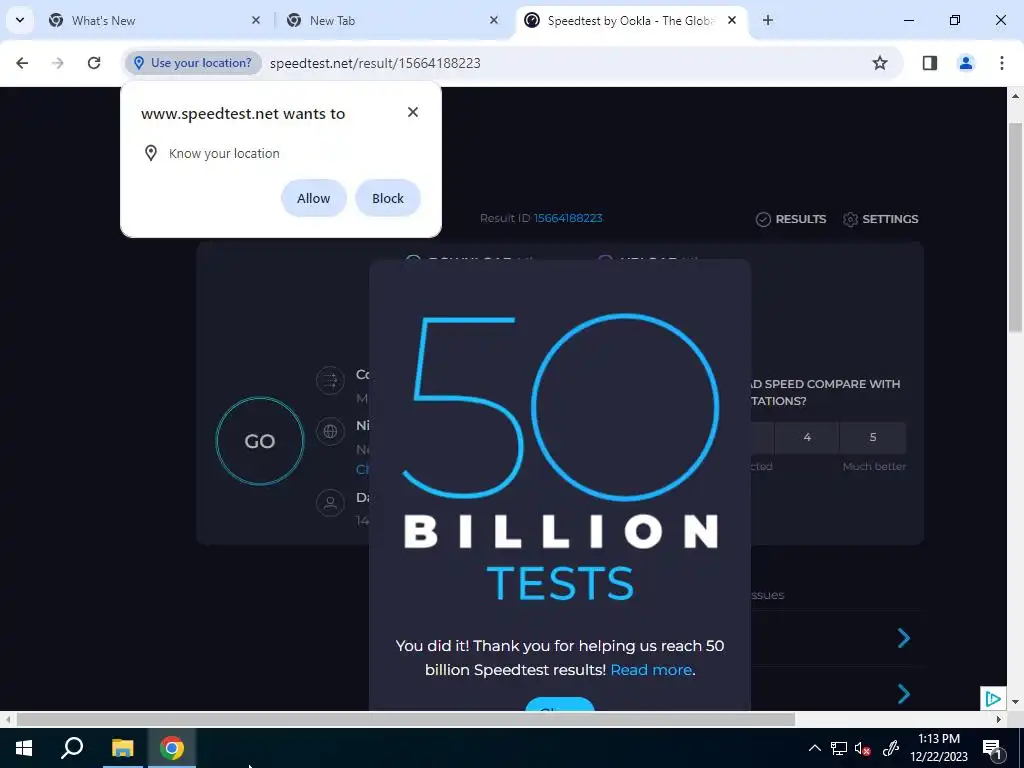This screenshot has width=1024, height=768.
Task: Open Windows taskbar search
Action: coord(72,748)
